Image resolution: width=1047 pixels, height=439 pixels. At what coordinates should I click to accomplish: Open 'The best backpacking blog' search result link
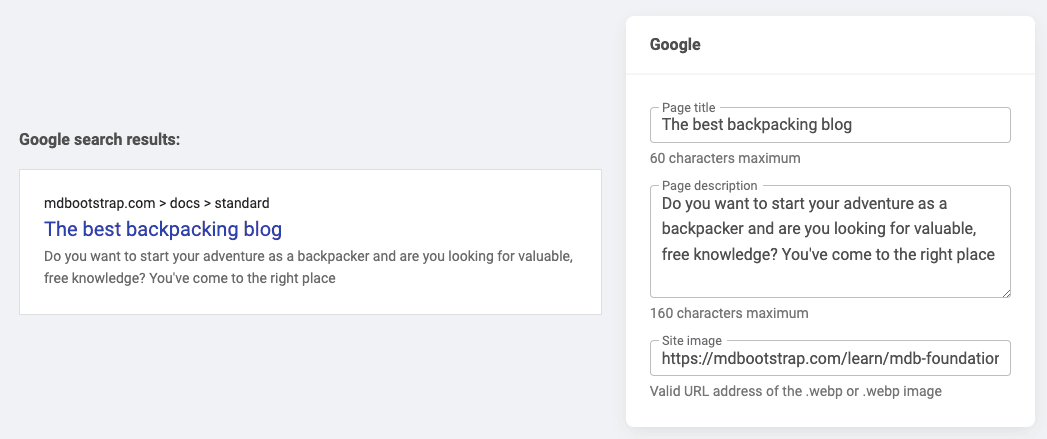pos(163,229)
